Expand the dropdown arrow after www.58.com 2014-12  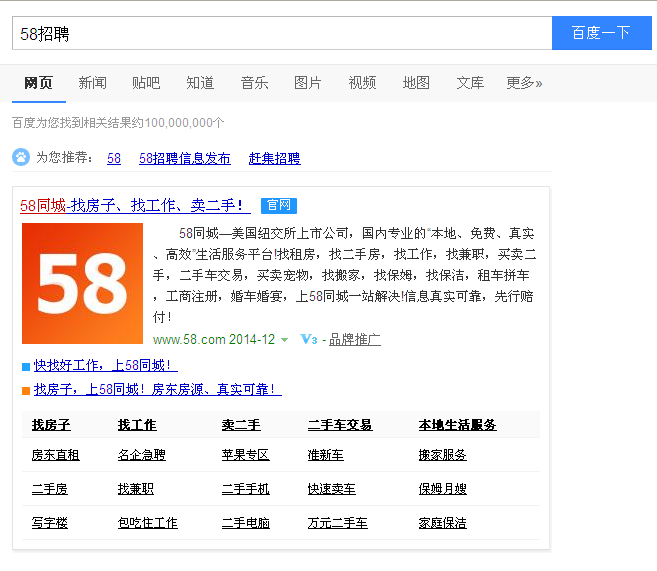point(284,340)
